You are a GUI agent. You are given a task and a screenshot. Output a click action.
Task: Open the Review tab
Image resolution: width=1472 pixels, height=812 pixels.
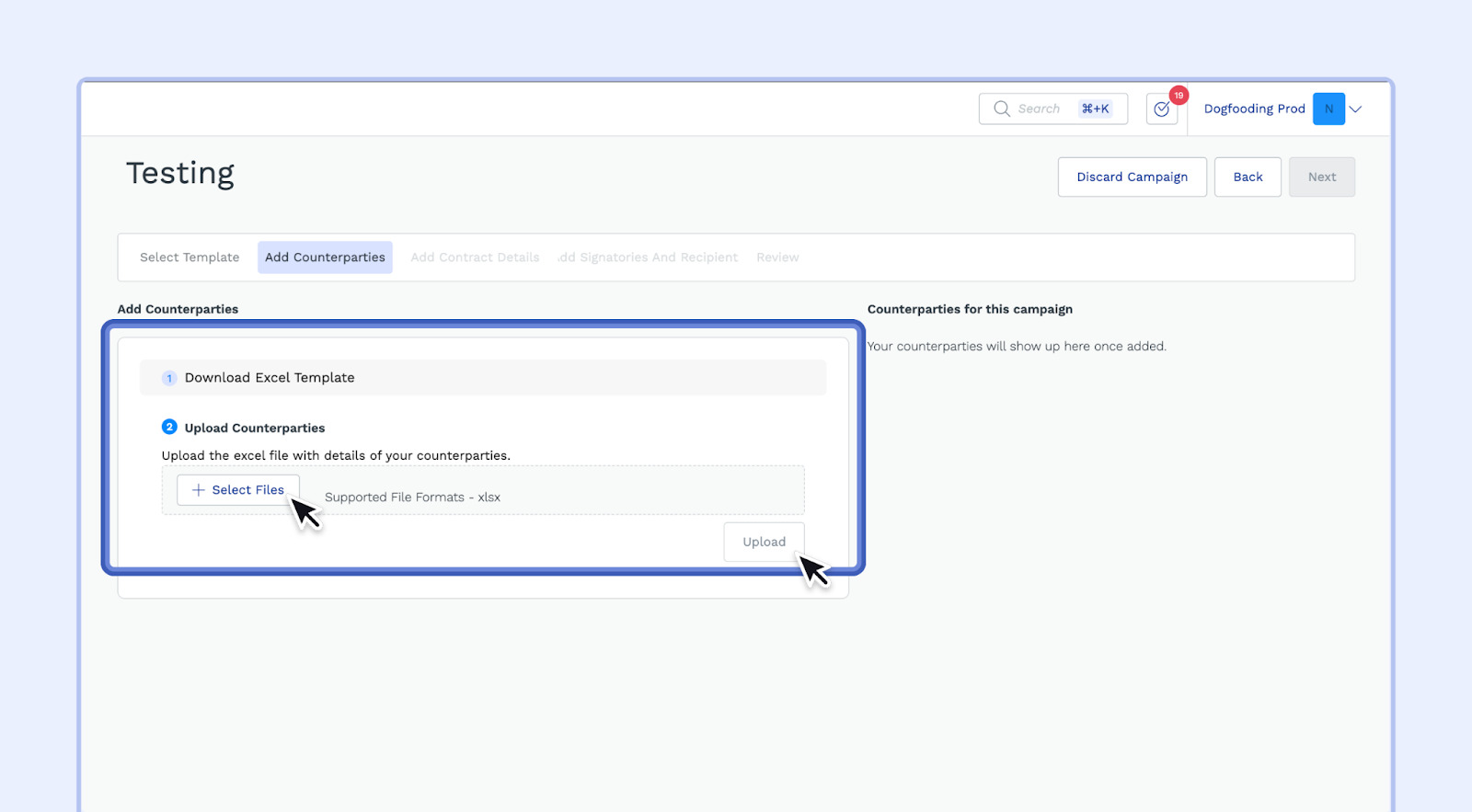pos(777,257)
